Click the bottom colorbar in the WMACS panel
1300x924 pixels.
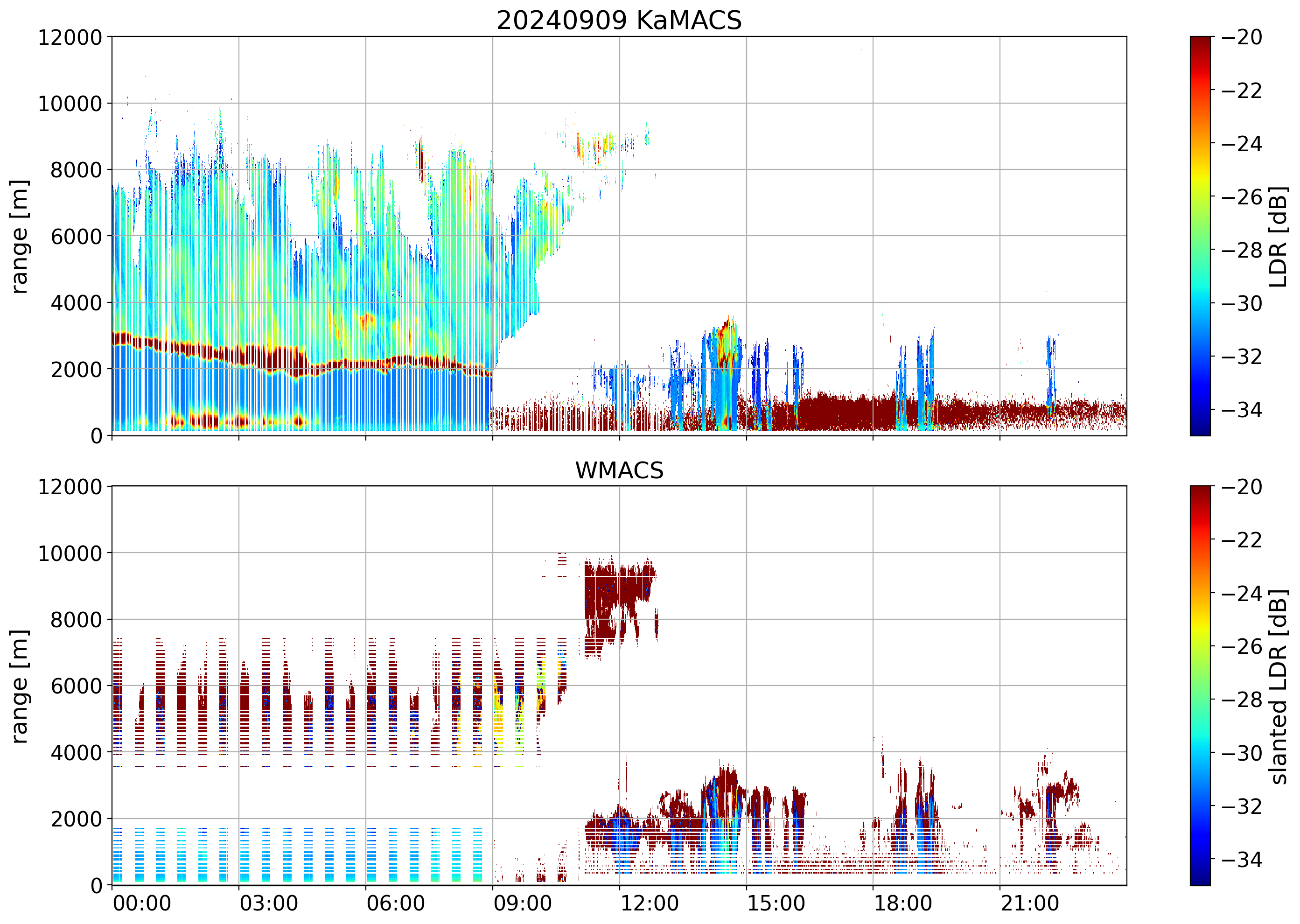[1200, 686]
